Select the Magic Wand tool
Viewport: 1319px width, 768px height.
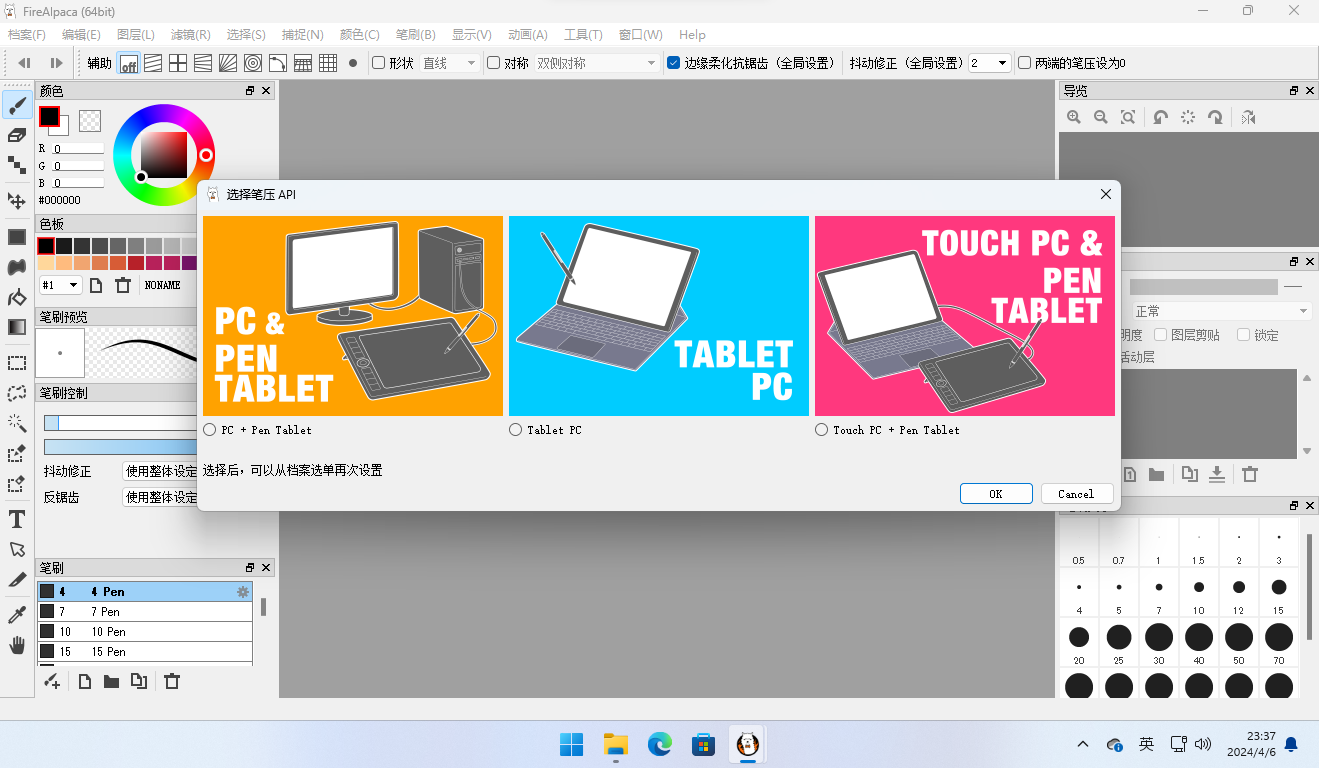17,423
